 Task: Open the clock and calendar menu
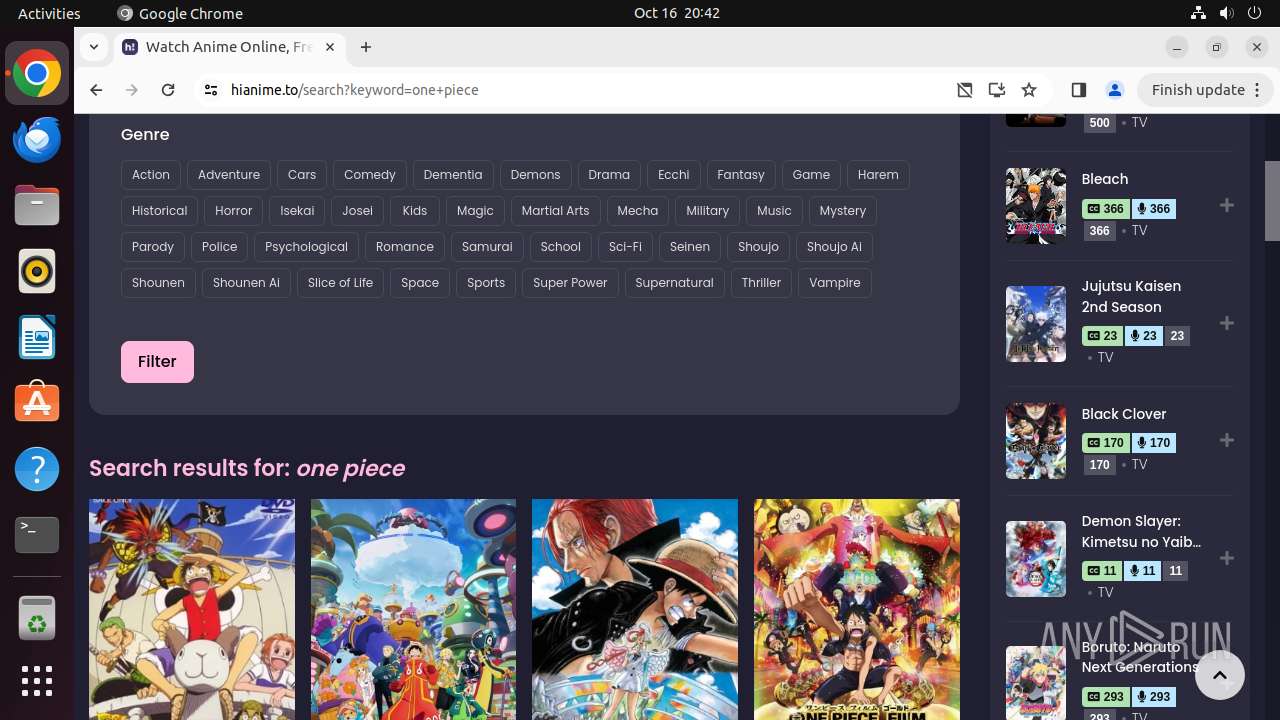(x=676, y=13)
